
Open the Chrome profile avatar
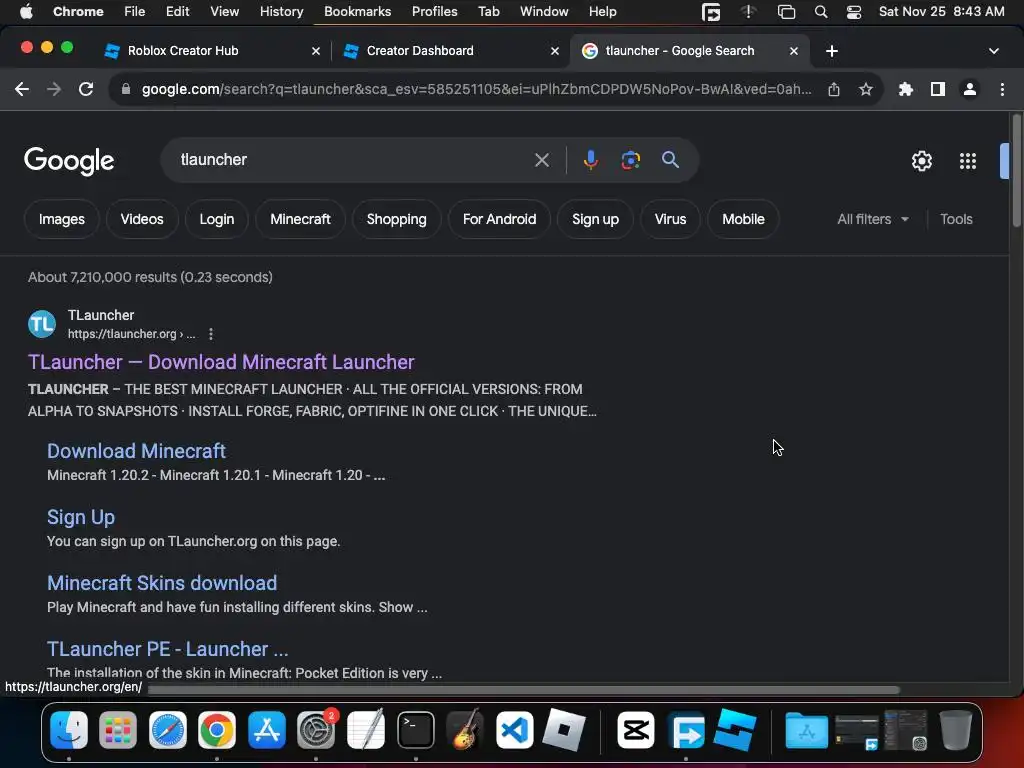(970, 89)
